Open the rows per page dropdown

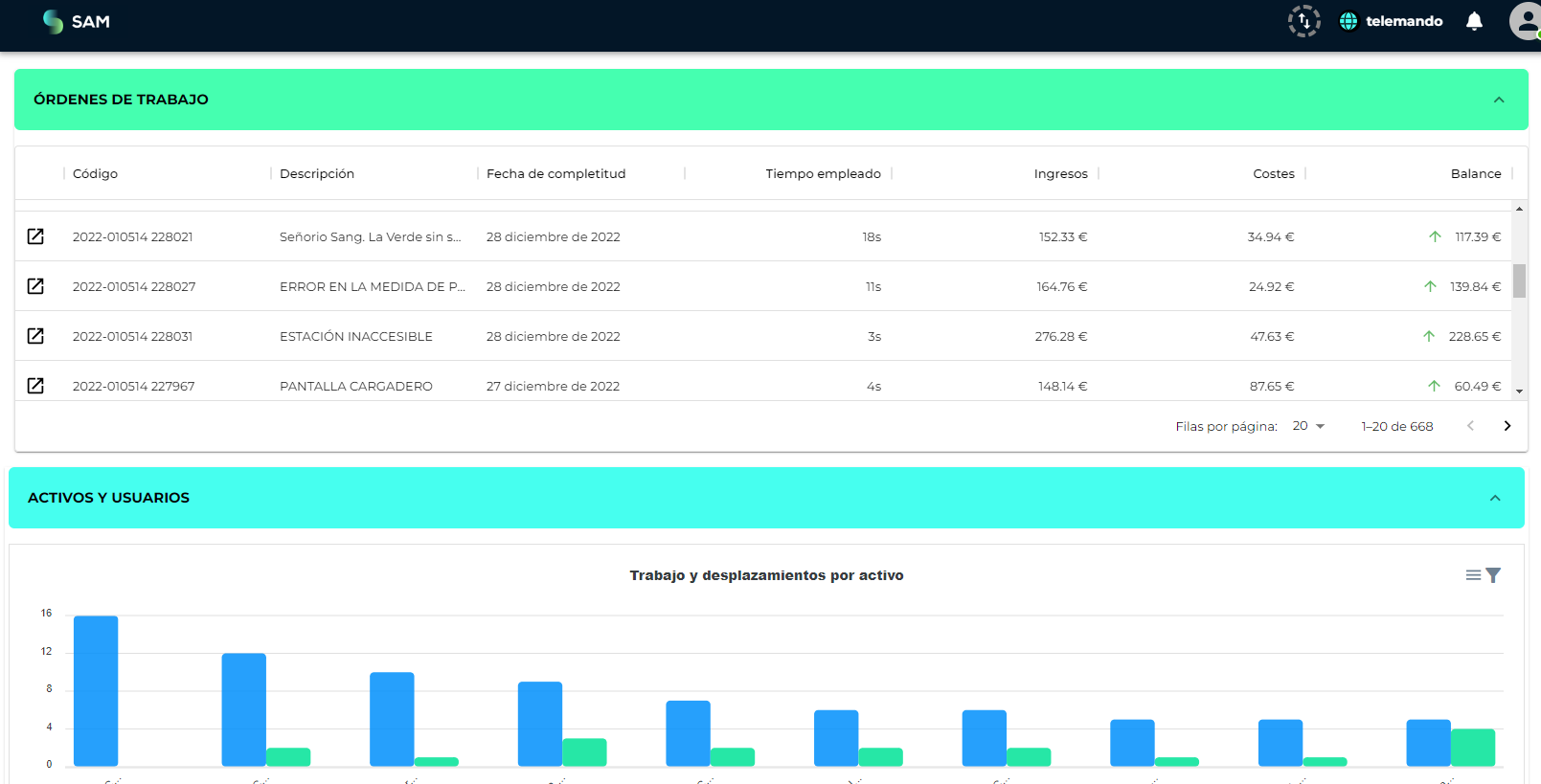(1308, 426)
